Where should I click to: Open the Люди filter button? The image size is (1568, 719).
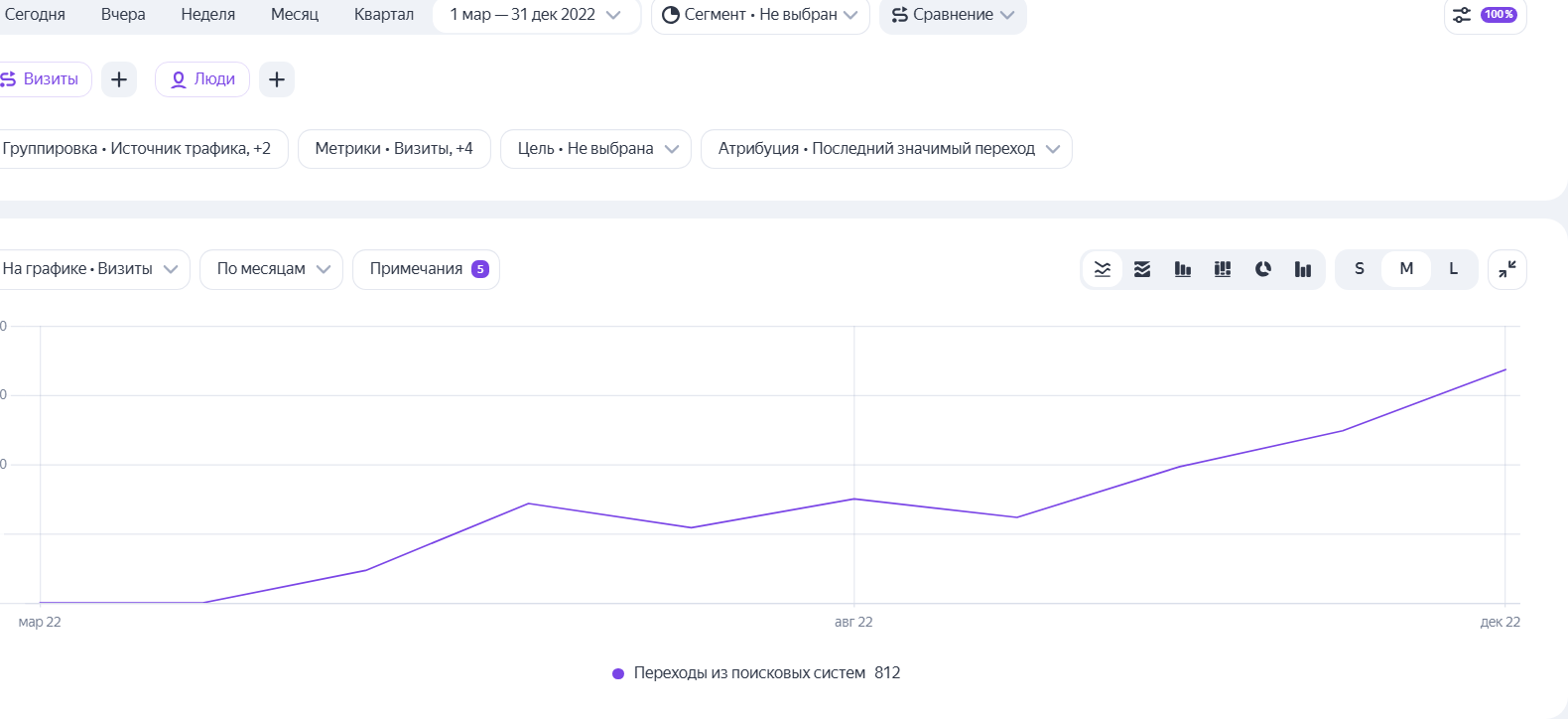202,79
